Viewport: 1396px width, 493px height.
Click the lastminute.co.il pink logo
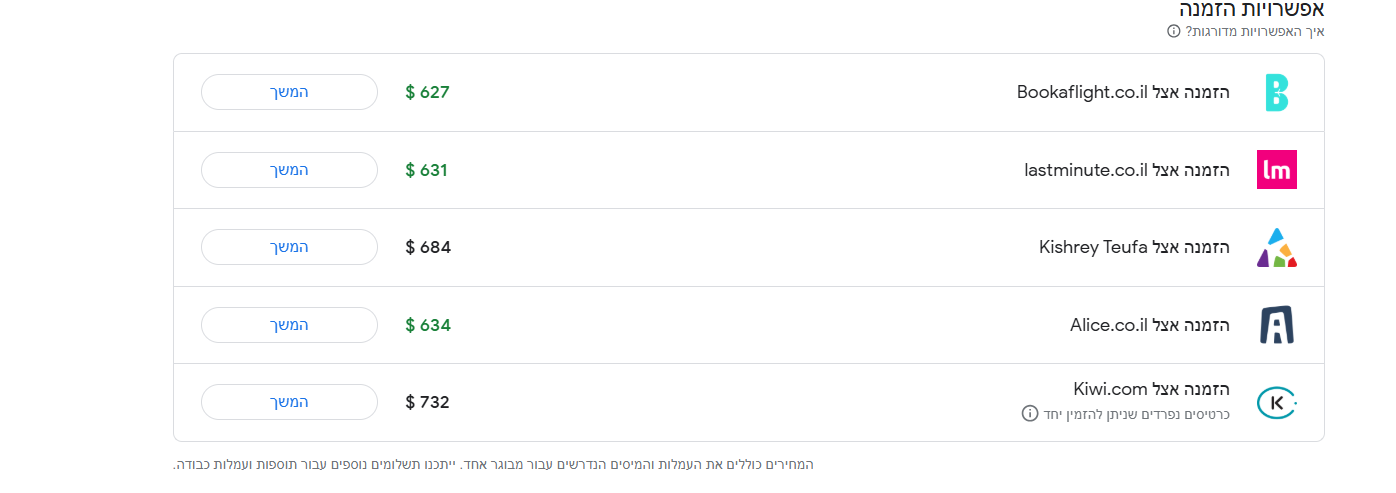click(1276, 170)
